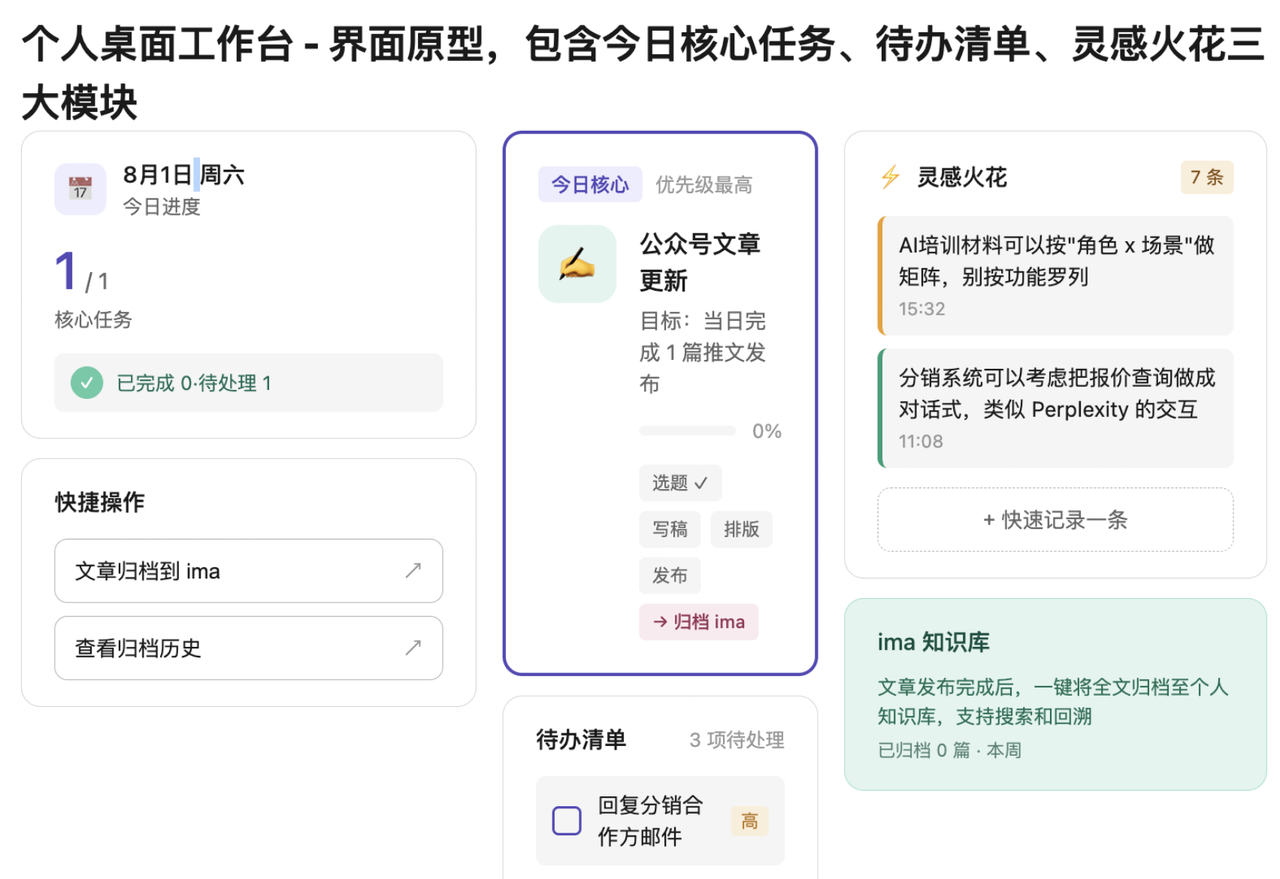Click the 目标：当日完成 1 篇推文发布 text

click(x=704, y=353)
